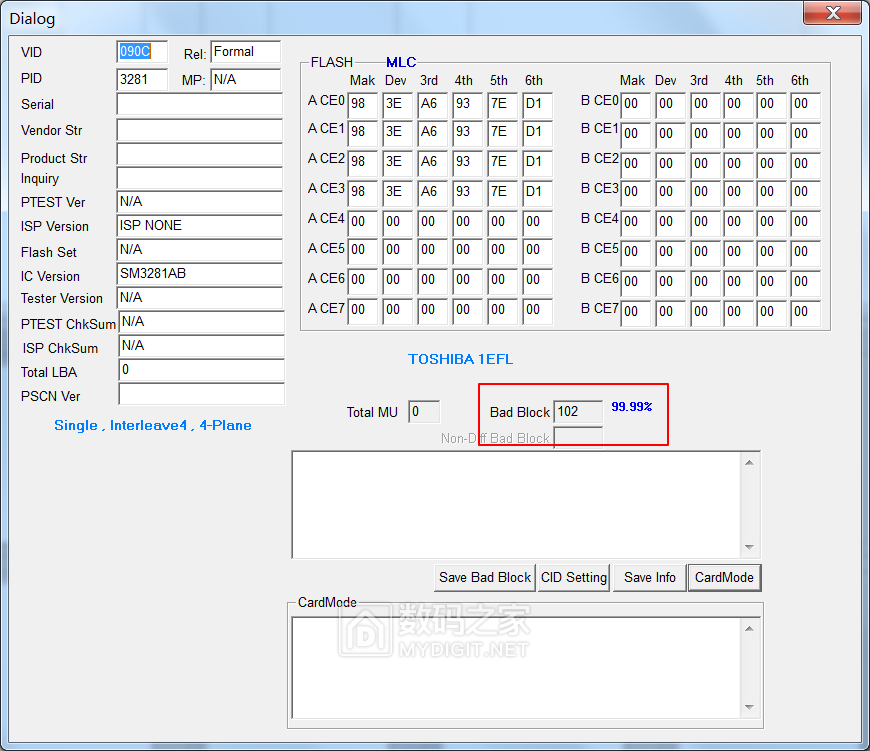Open the CID Setting button
Viewport: 870px width, 751px height.
click(574, 577)
